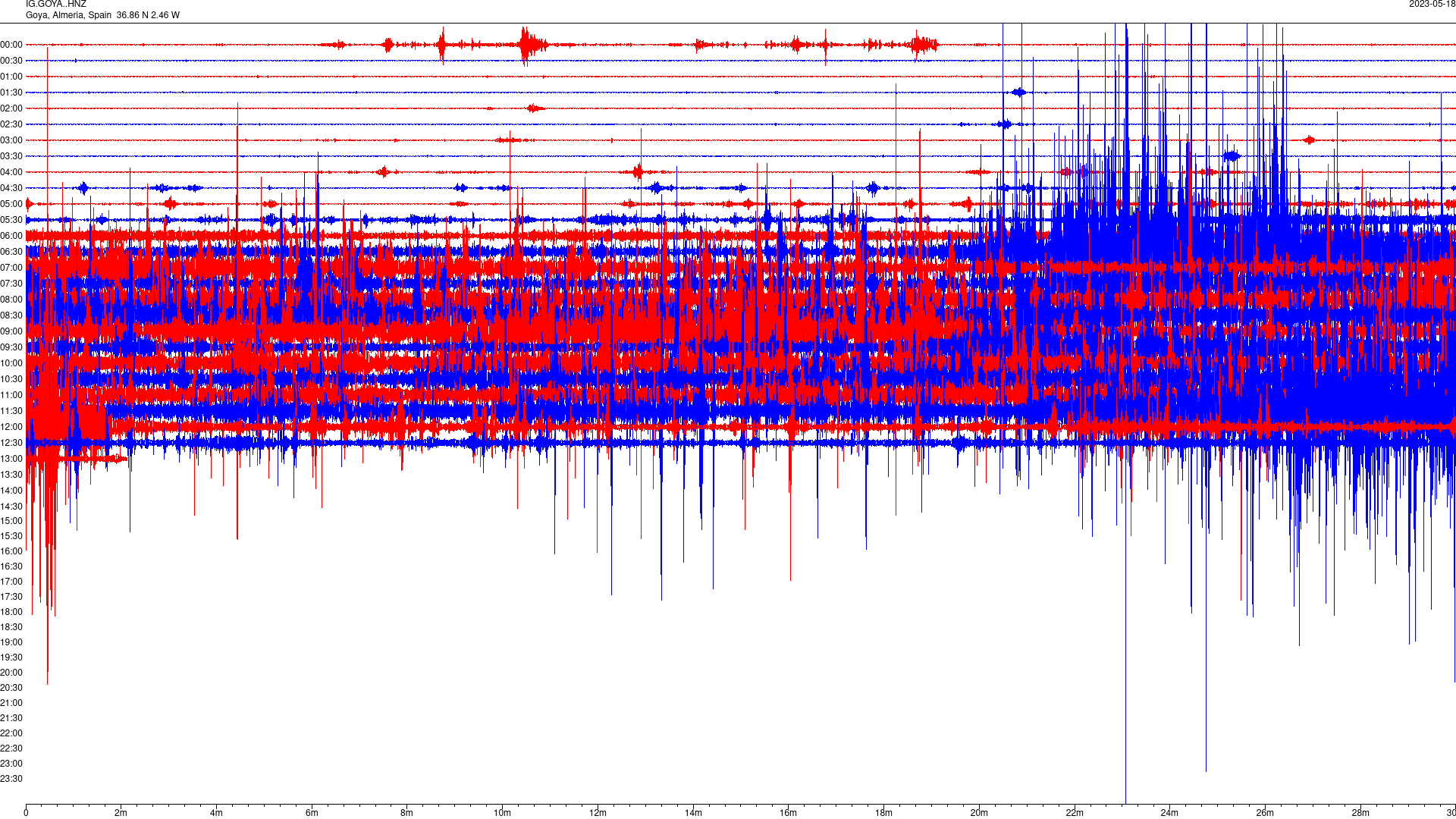Select the 13:30 trace time label
The height and width of the screenshot is (819, 1456).
(x=11, y=475)
